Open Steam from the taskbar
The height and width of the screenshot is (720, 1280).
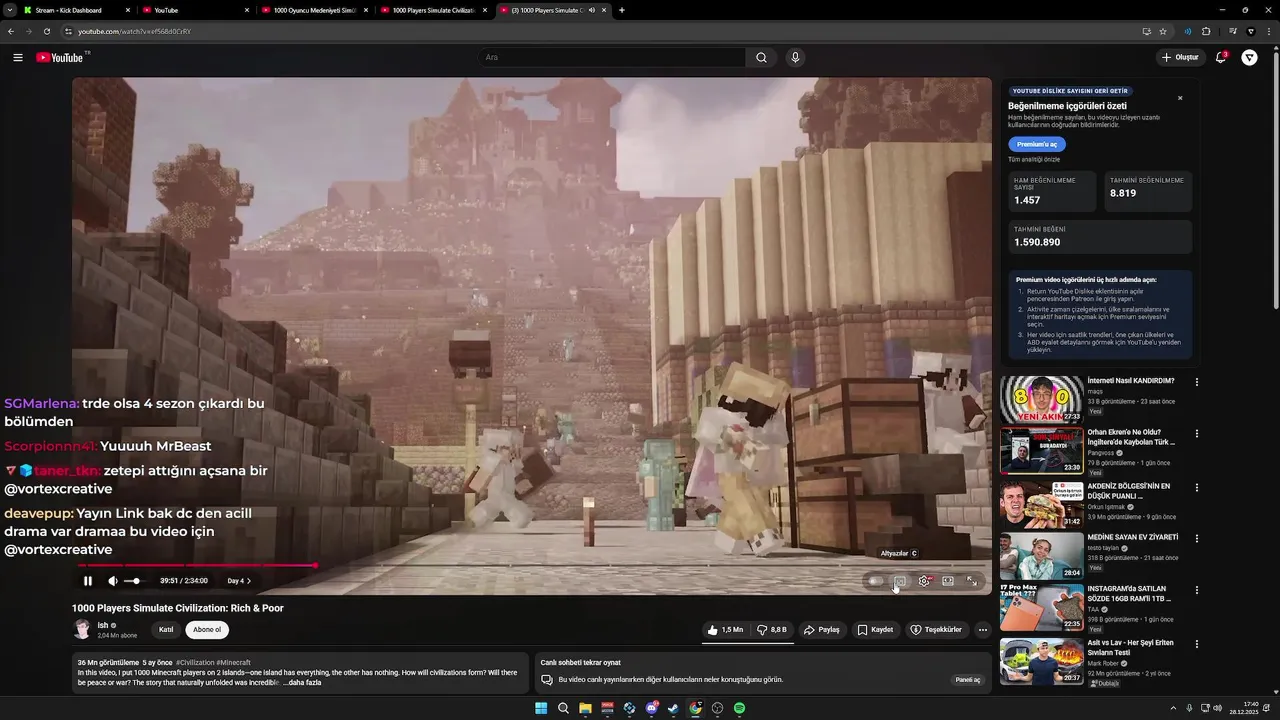pyautogui.click(x=673, y=708)
